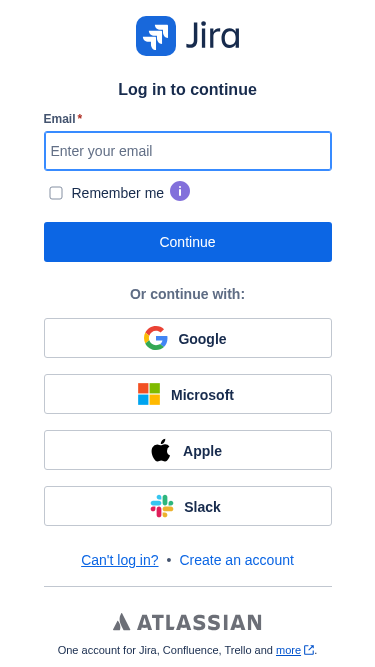The width and height of the screenshot is (375, 667).
Task: Click the blue Continue button
Action: point(188,242)
